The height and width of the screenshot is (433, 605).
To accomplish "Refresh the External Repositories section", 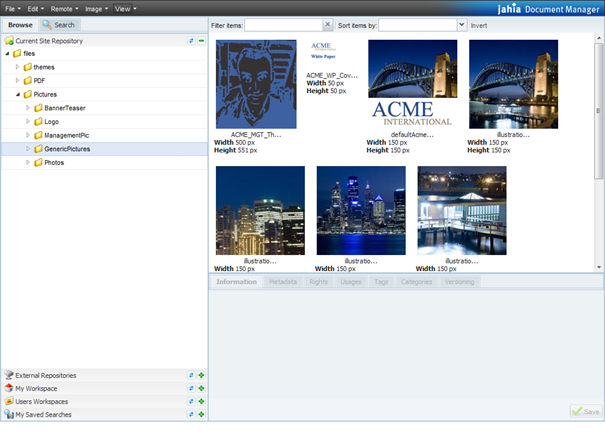I will coord(191,375).
